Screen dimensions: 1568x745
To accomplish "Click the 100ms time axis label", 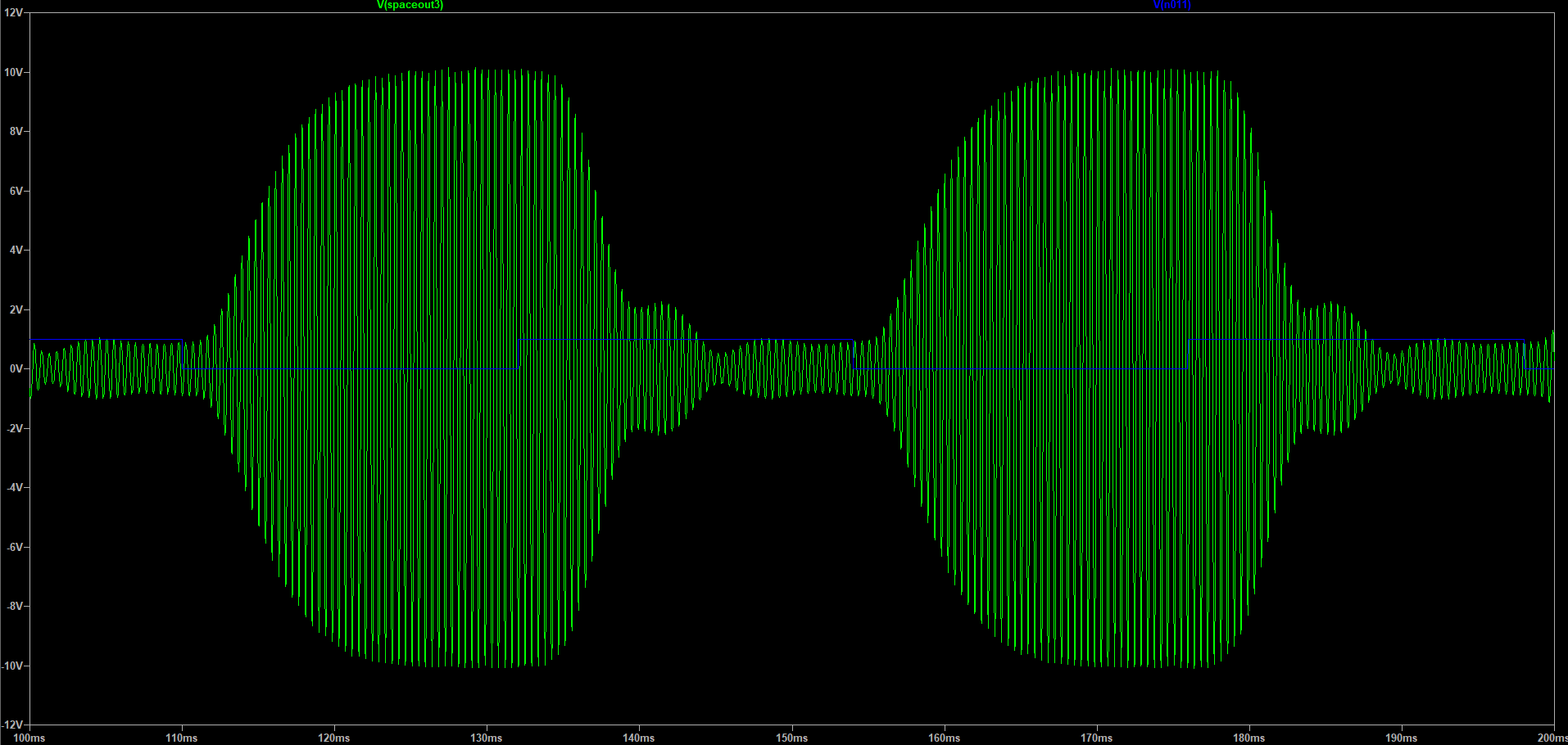I will click(x=29, y=738).
